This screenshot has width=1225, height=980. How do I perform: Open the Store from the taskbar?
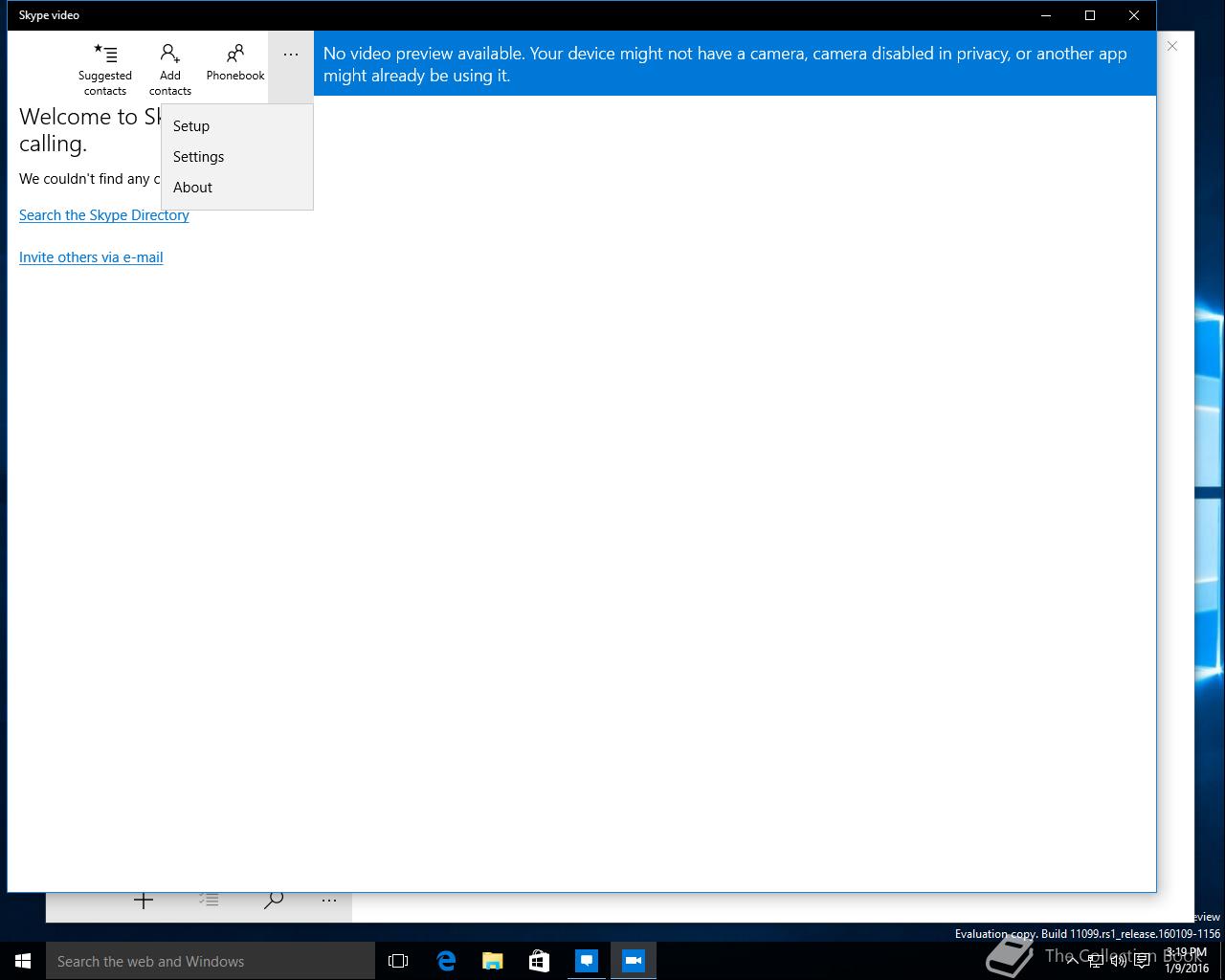pyautogui.click(x=540, y=961)
